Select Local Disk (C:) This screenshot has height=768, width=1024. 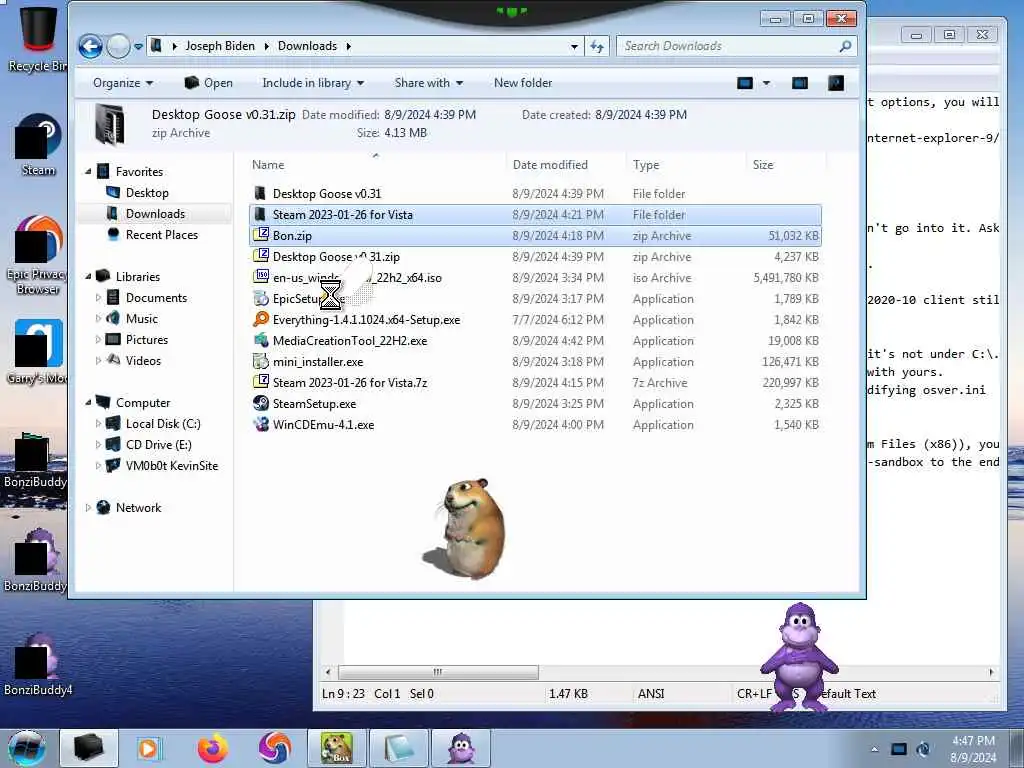click(163, 424)
